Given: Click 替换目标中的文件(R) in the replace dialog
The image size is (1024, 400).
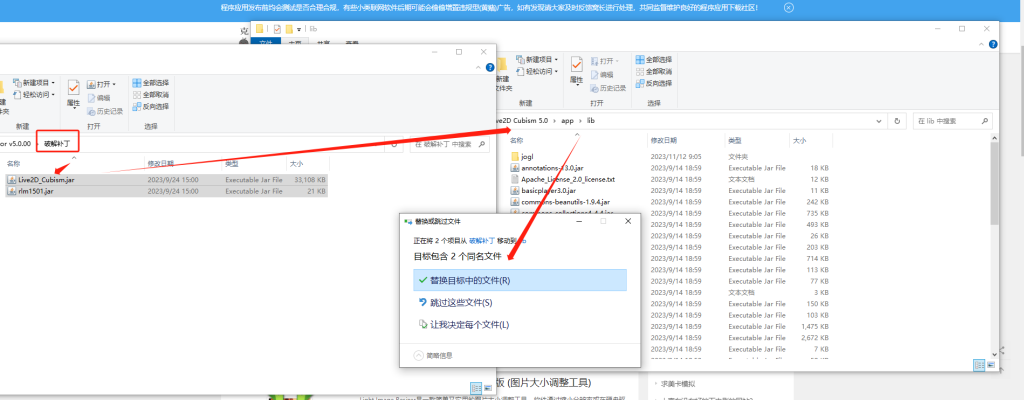Looking at the screenshot, I should tap(520, 280).
